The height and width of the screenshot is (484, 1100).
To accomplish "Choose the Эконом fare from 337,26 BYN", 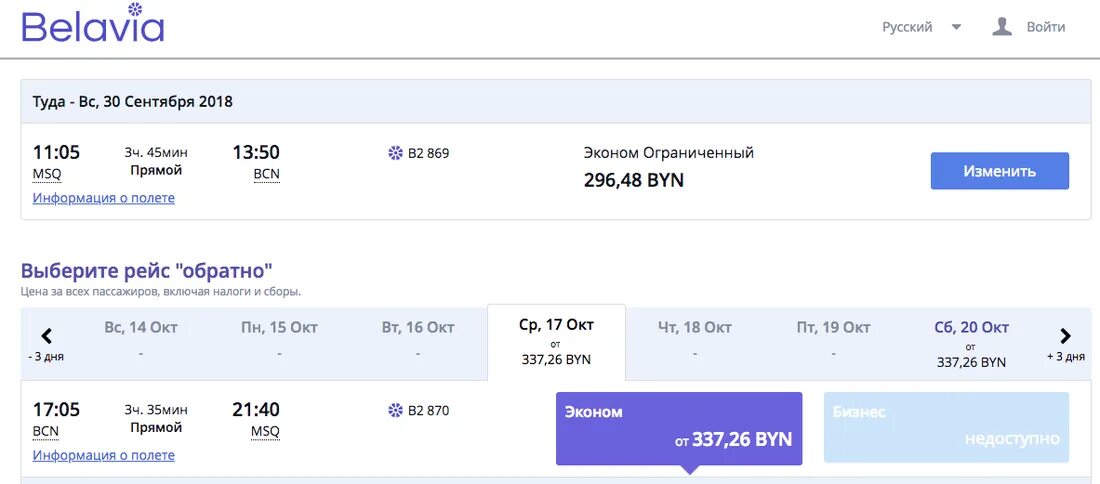I will [x=679, y=429].
